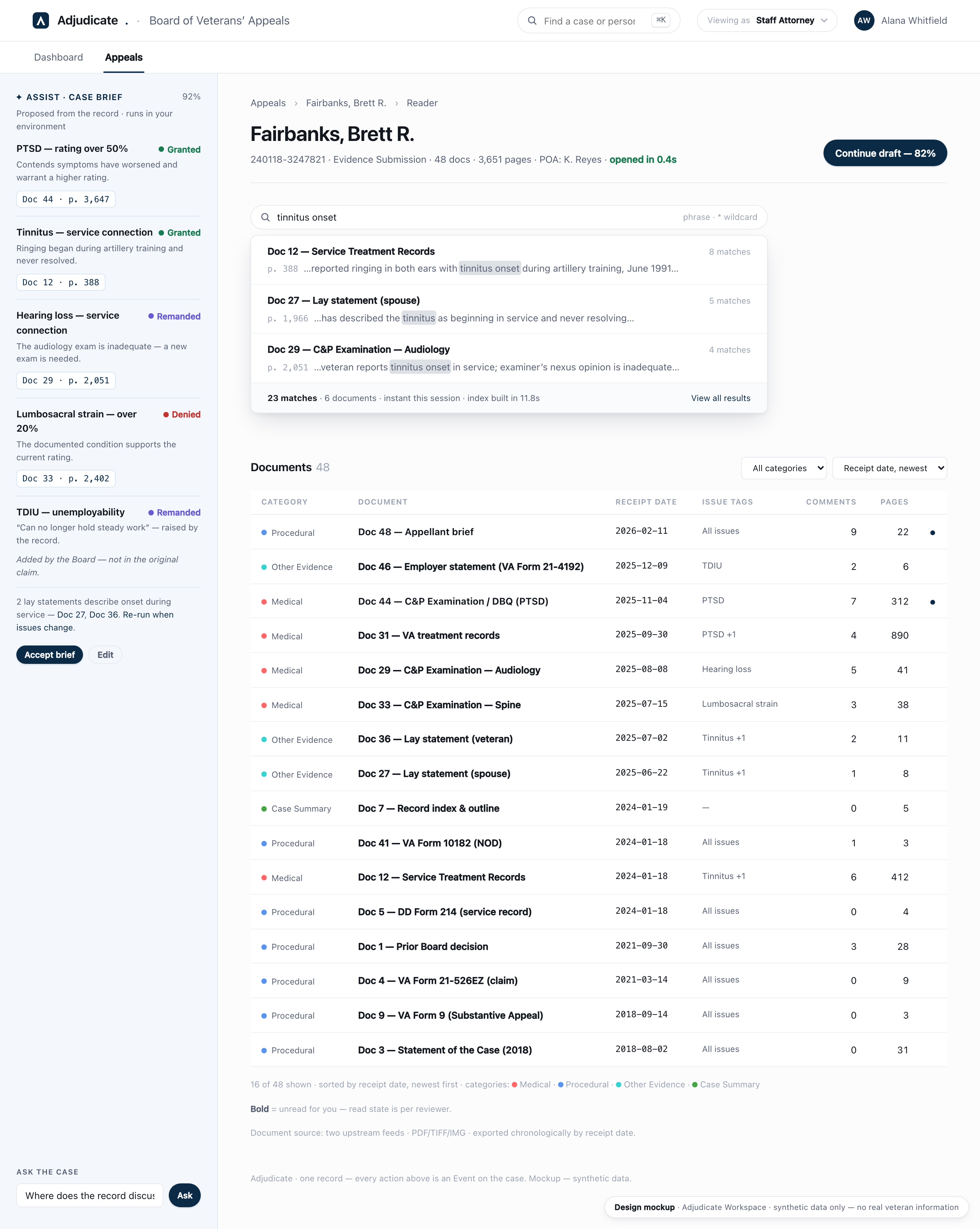Viewport: 980px width, 1229px height.
Task: Open Doc 5 — DD Form 214 (service record)
Action: (x=444, y=912)
